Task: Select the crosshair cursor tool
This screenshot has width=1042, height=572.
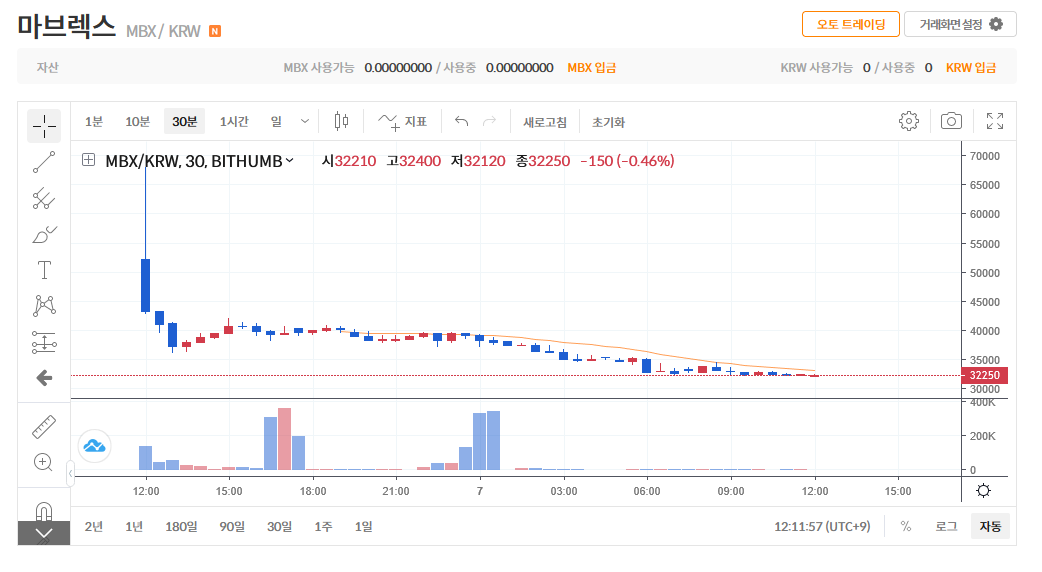Action: [x=44, y=126]
